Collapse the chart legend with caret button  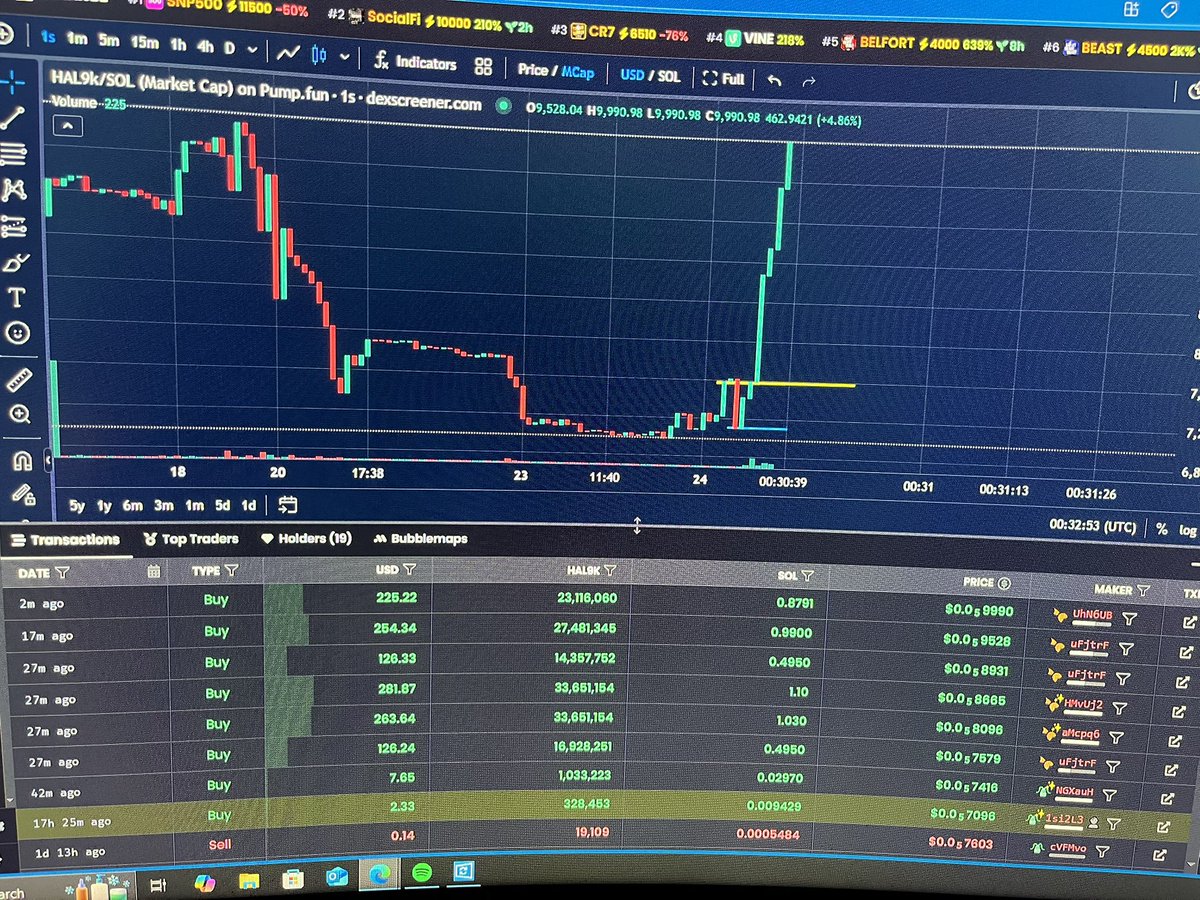[68, 127]
